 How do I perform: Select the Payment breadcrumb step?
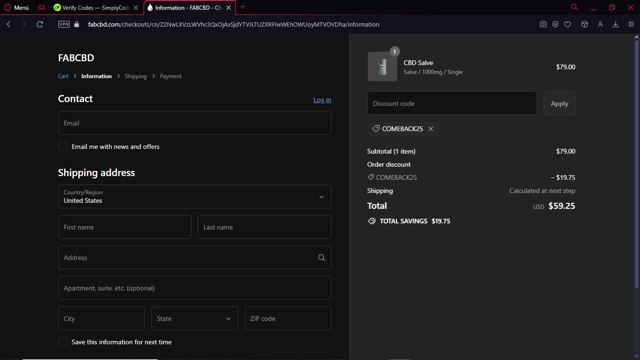pyautogui.click(x=171, y=76)
